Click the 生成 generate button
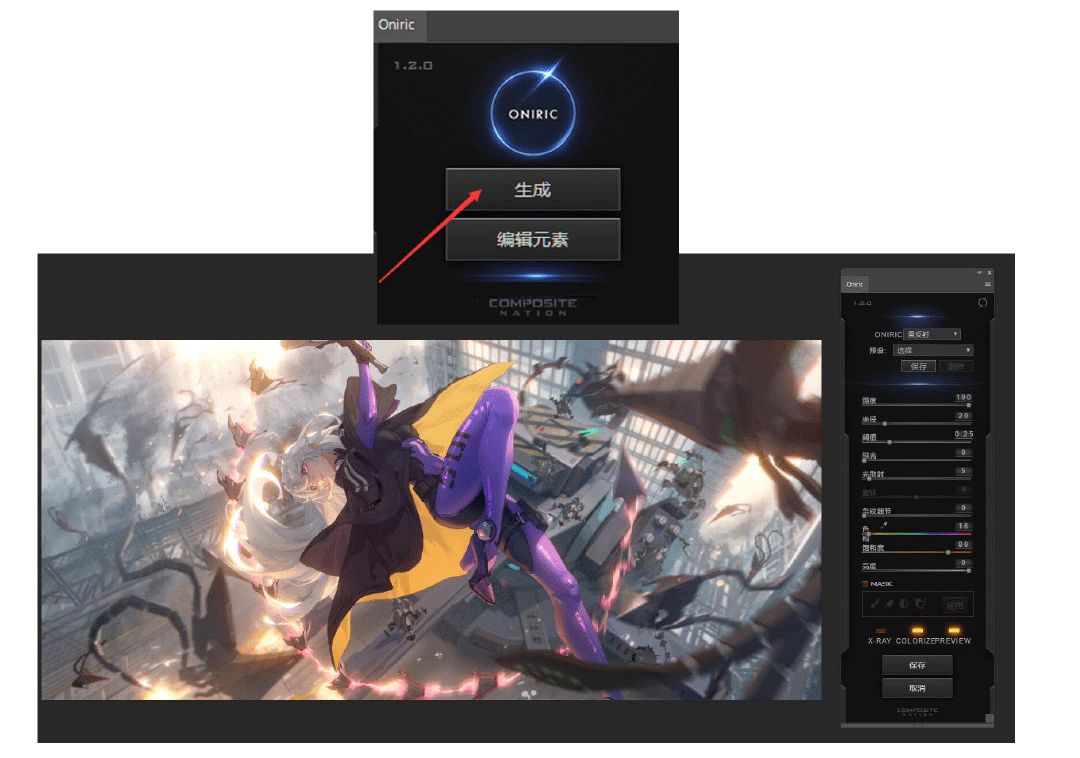1080x758 pixels. coord(532,189)
